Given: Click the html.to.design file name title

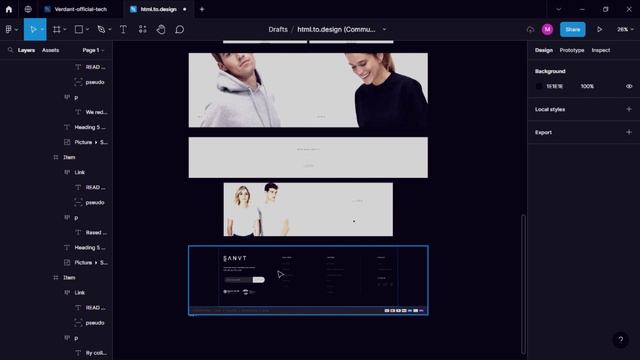Looking at the screenshot, I should tap(336, 29).
